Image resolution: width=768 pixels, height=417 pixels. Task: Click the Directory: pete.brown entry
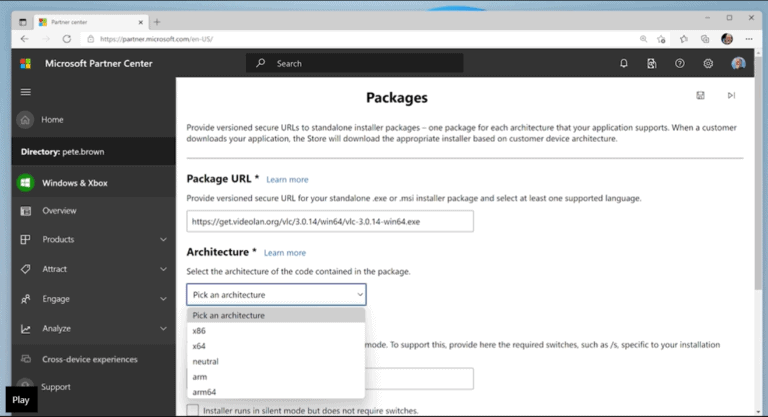pyautogui.click(x=93, y=152)
